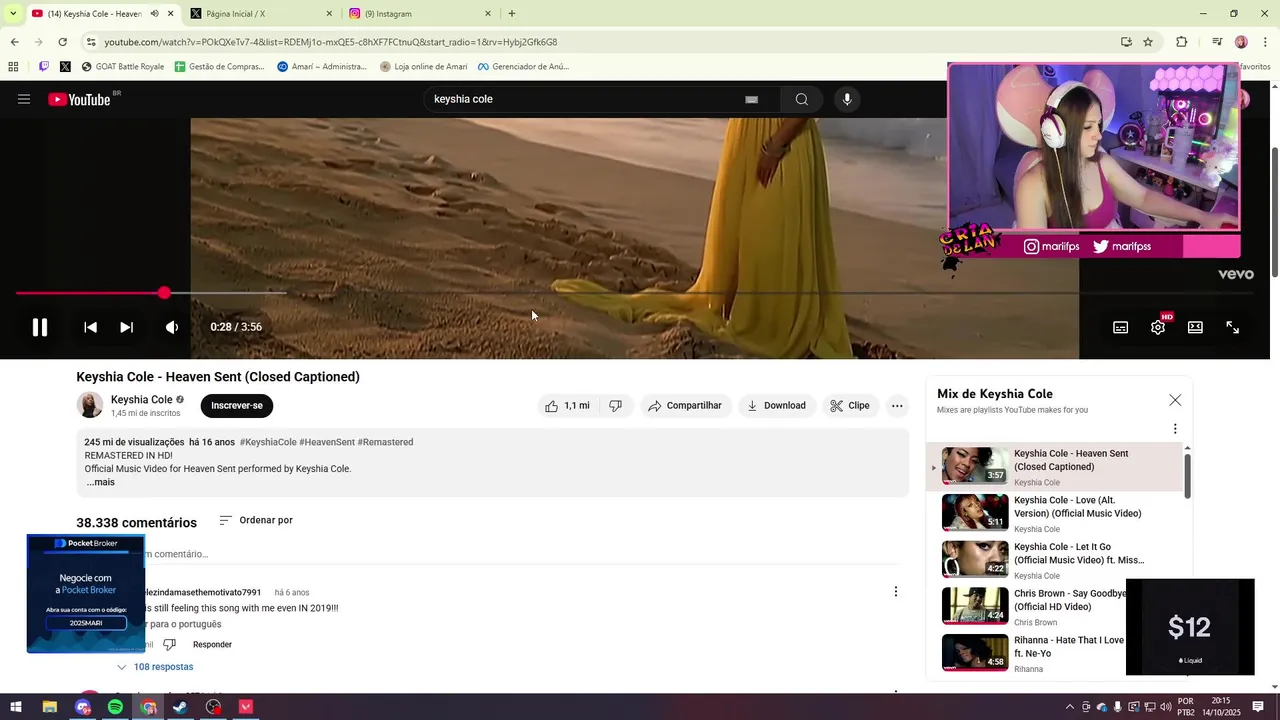Create a clip with Clipe button
The image size is (1280, 720).
850,406
